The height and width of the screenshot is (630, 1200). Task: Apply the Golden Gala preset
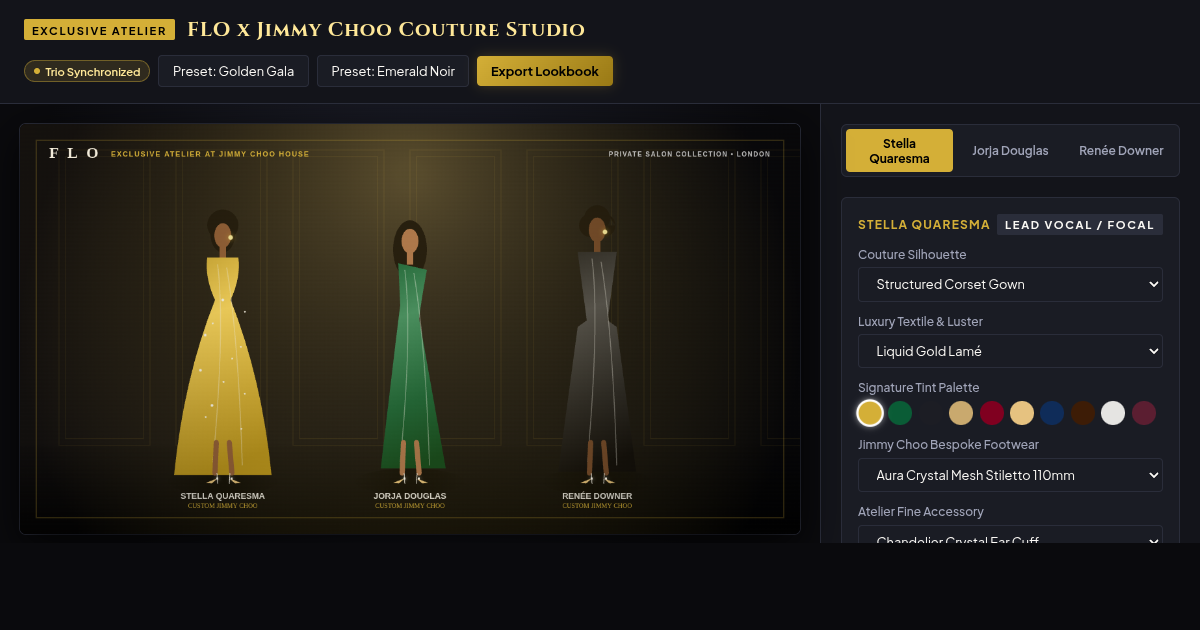coord(233,71)
